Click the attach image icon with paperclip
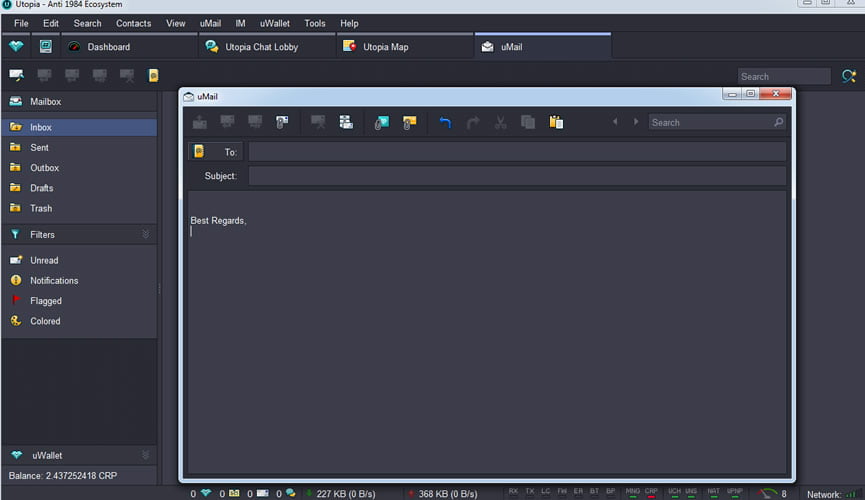 click(381, 122)
